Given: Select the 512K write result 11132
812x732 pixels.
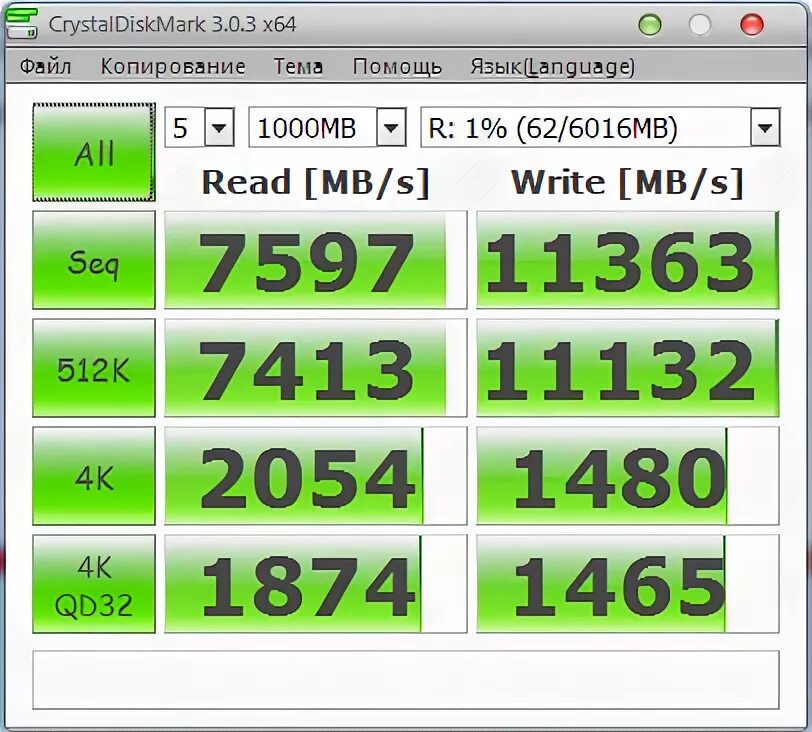Looking at the screenshot, I should (628, 368).
